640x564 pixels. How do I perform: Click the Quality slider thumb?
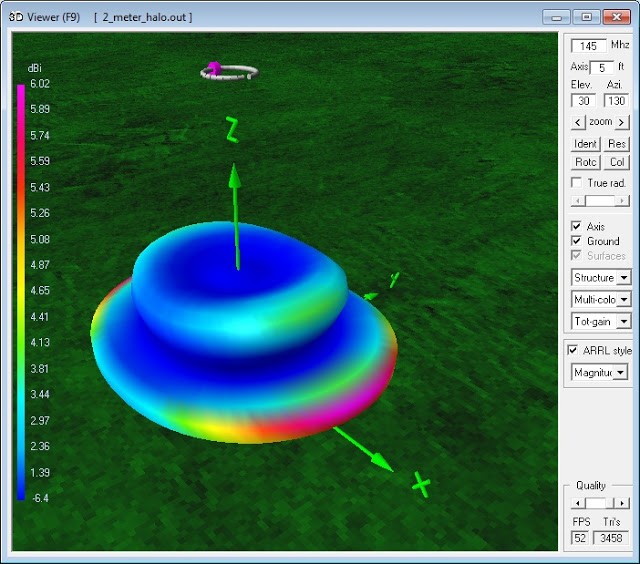pos(596,502)
